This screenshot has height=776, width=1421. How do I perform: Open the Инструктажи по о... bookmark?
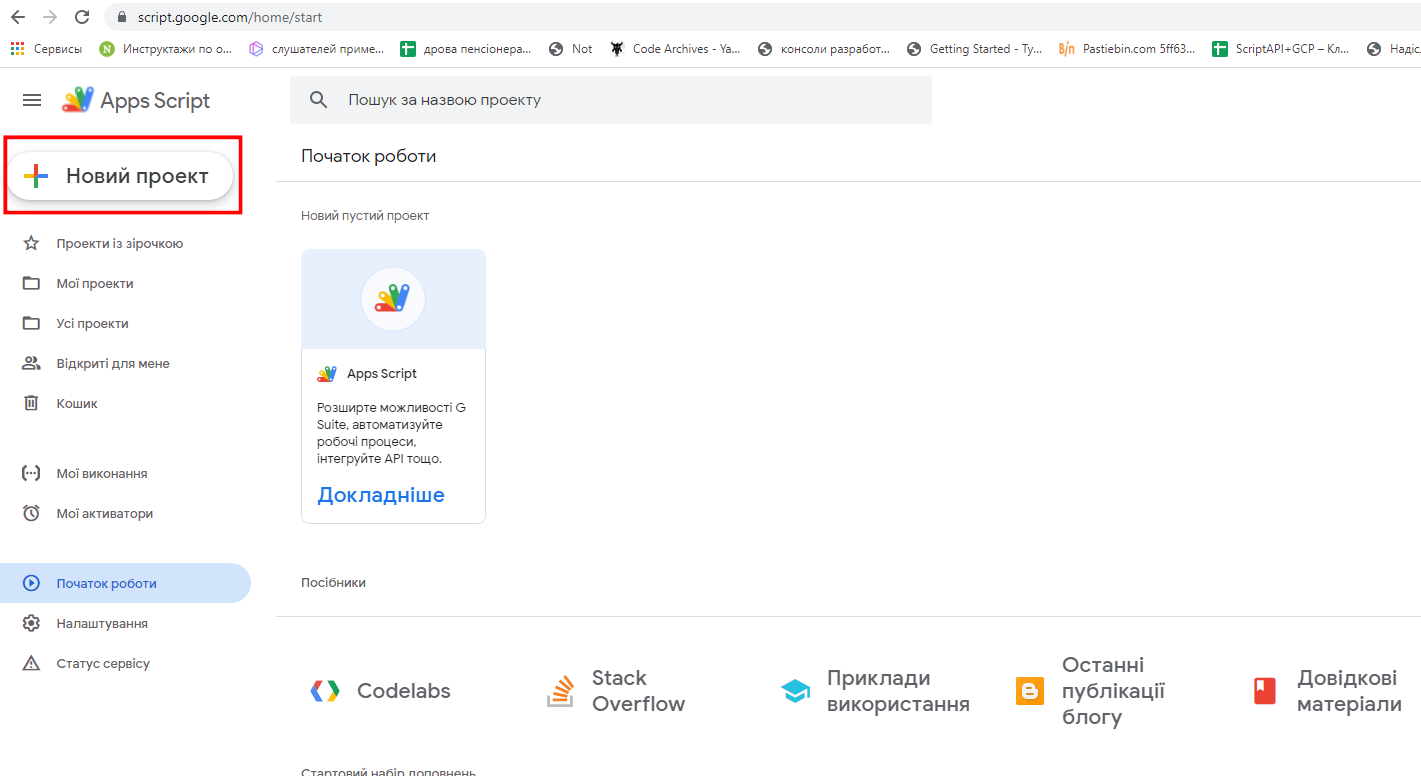coord(165,49)
